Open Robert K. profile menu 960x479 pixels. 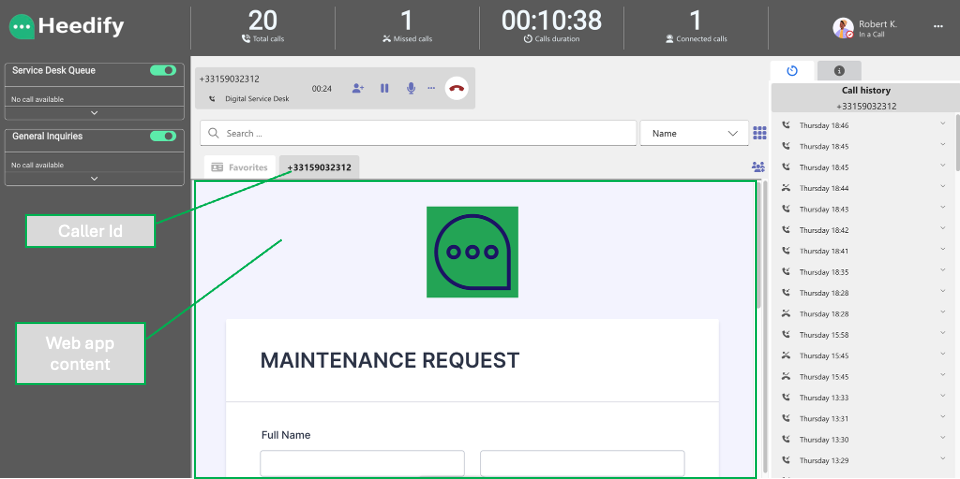click(x=937, y=27)
